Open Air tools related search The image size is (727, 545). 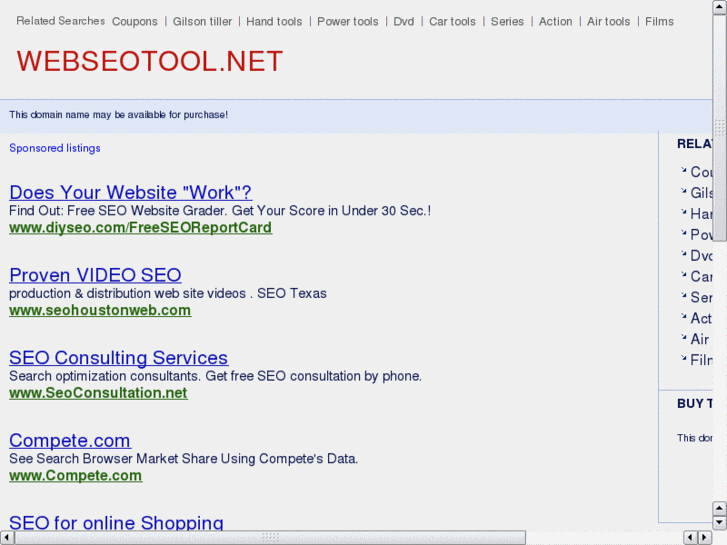pos(609,22)
